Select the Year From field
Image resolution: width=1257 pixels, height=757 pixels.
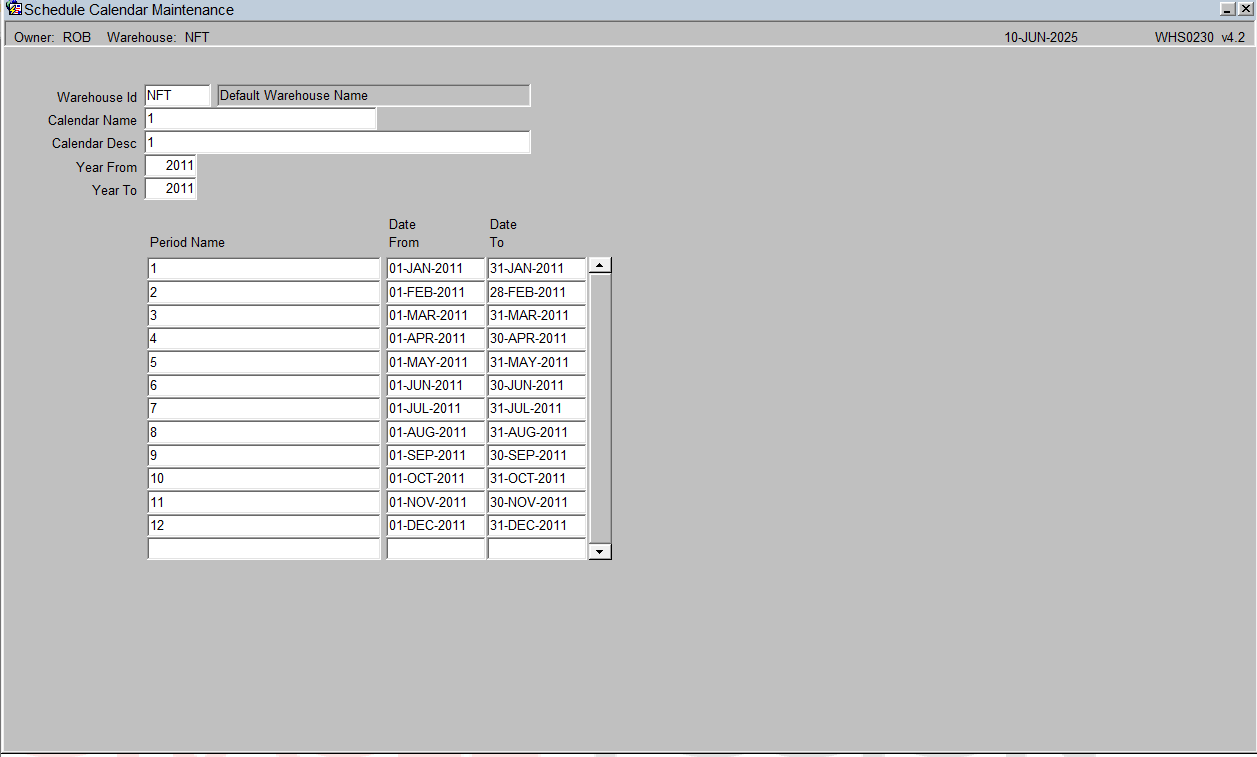(171, 166)
